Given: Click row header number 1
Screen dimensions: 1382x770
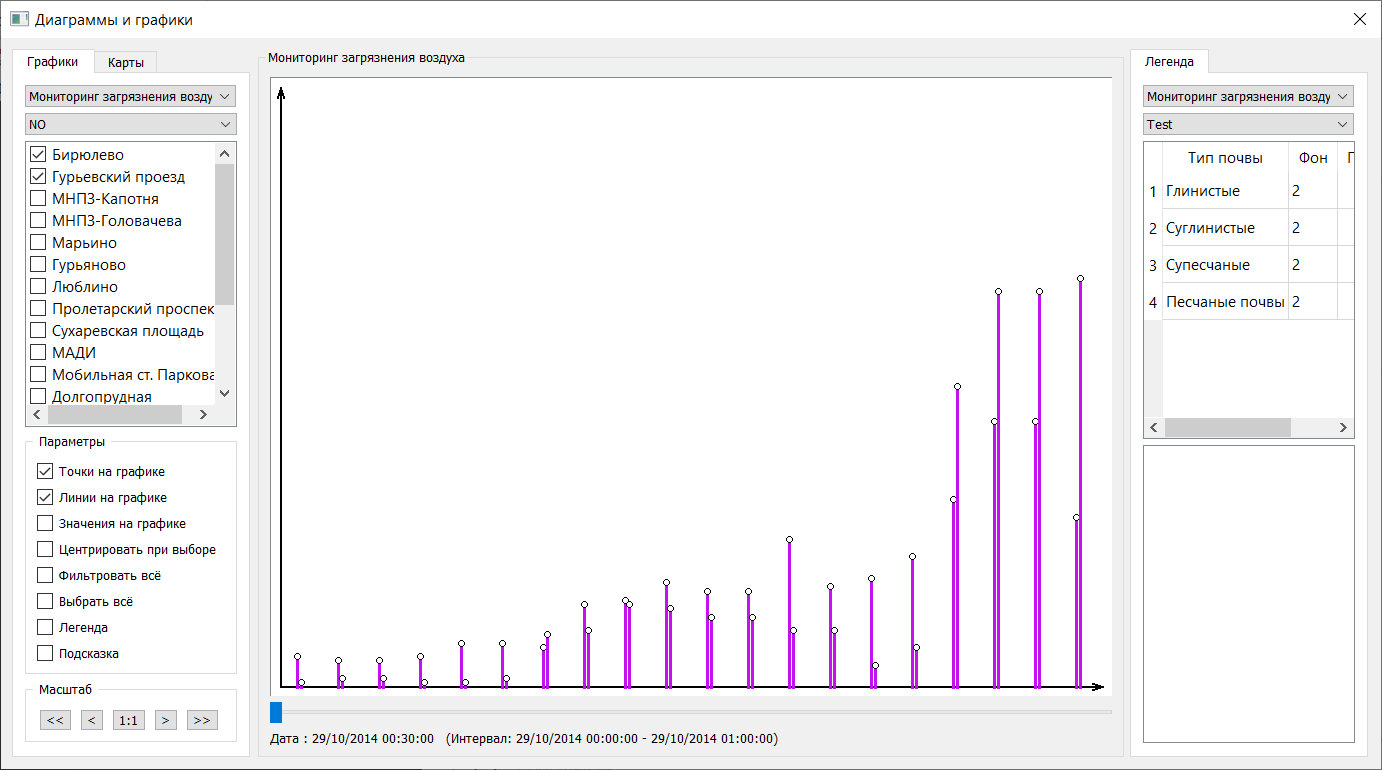Looking at the screenshot, I should [1153, 191].
